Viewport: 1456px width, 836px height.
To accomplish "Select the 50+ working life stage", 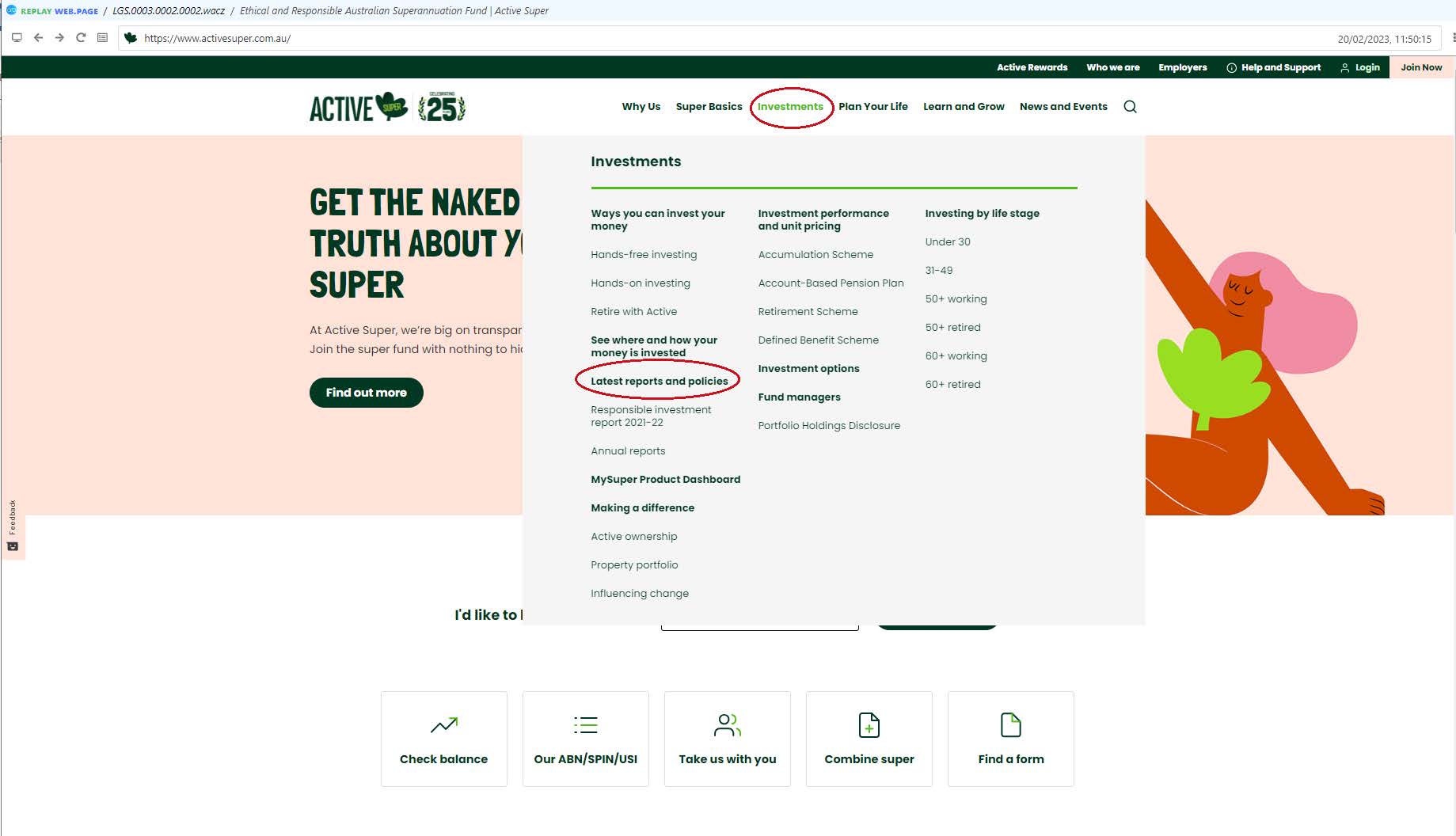I will pyautogui.click(x=956, y=299).
